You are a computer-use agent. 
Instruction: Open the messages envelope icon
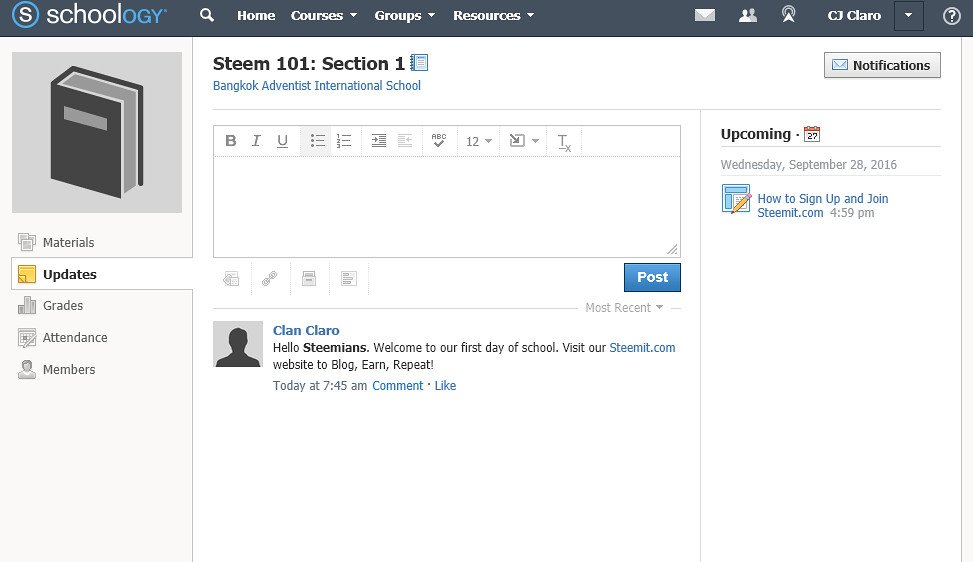pos(704,15)
